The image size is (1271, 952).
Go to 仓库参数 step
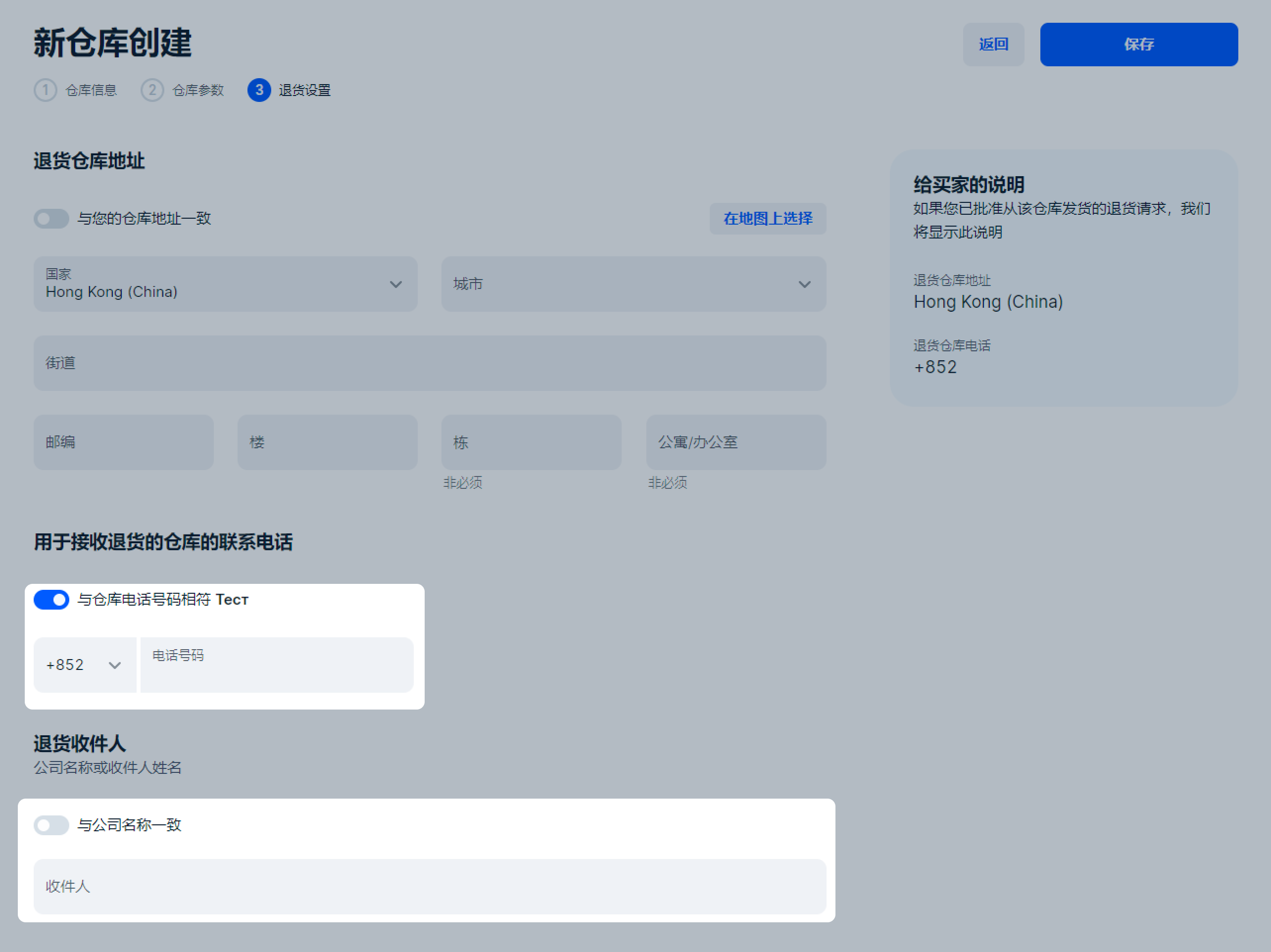coord(198,90)
